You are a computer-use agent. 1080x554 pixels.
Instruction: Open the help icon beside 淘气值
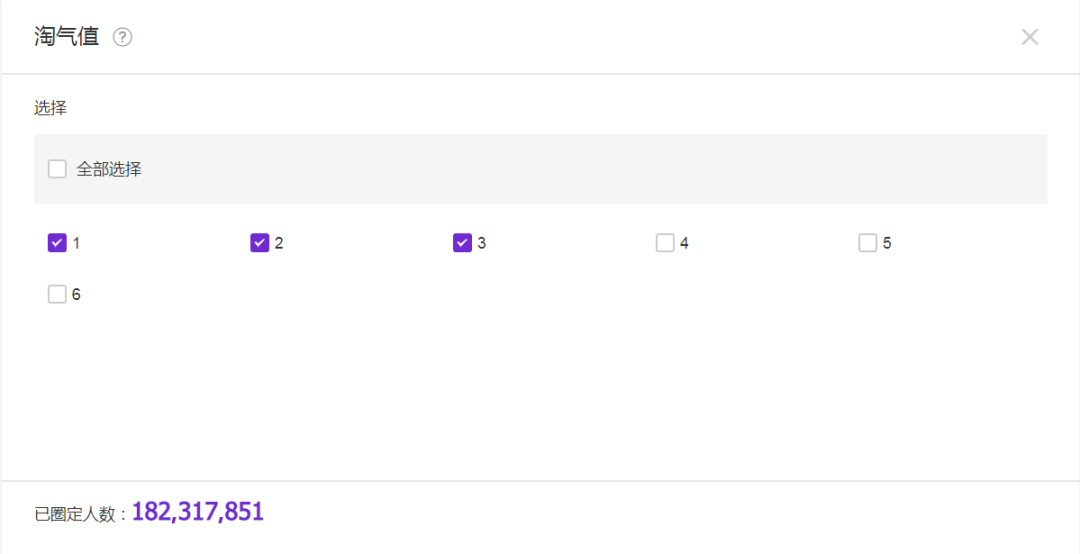pyautogui.click(x=123, y=37)
